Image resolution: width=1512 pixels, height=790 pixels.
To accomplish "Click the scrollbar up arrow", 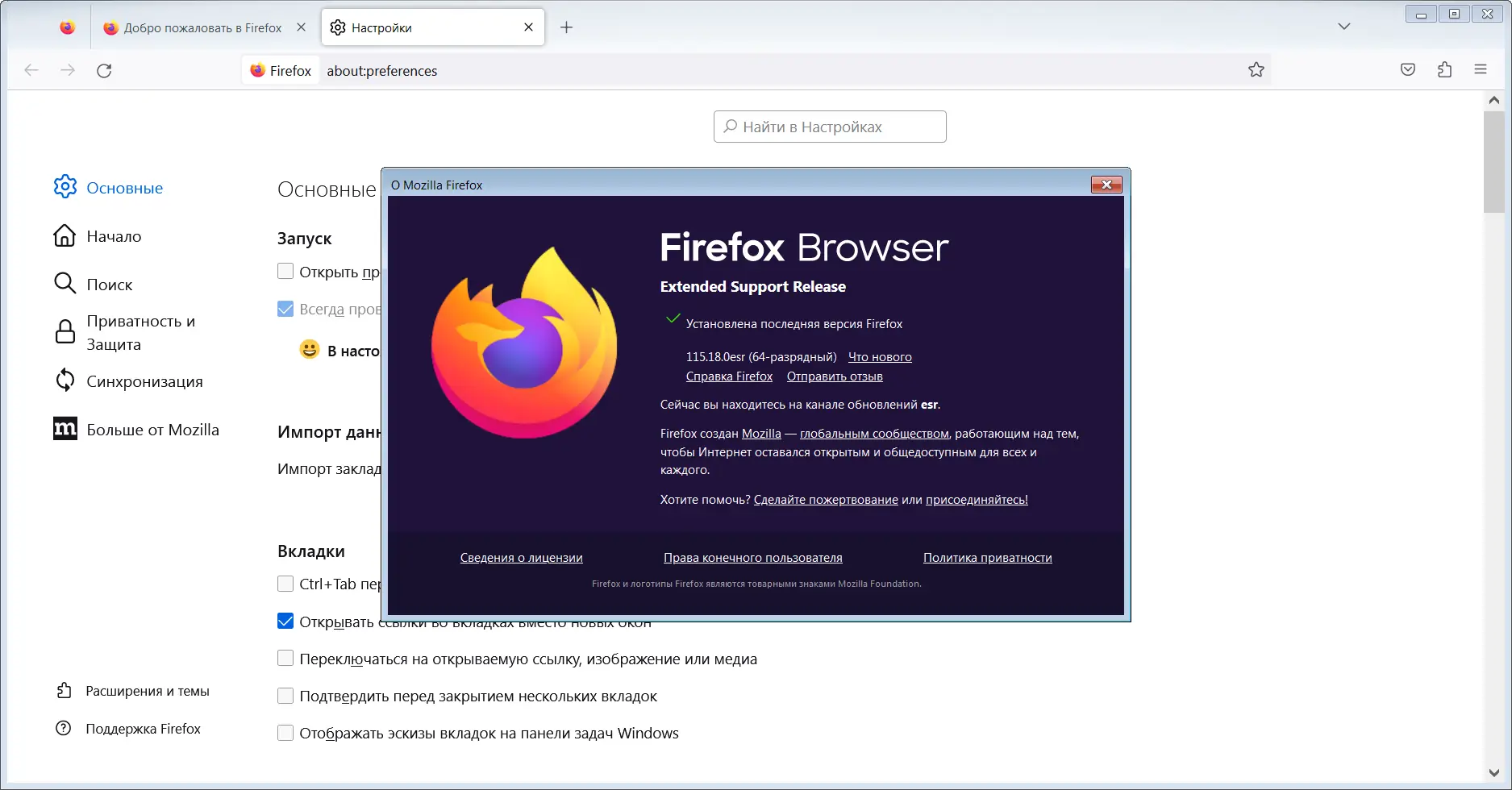I will coord(1494,101).
